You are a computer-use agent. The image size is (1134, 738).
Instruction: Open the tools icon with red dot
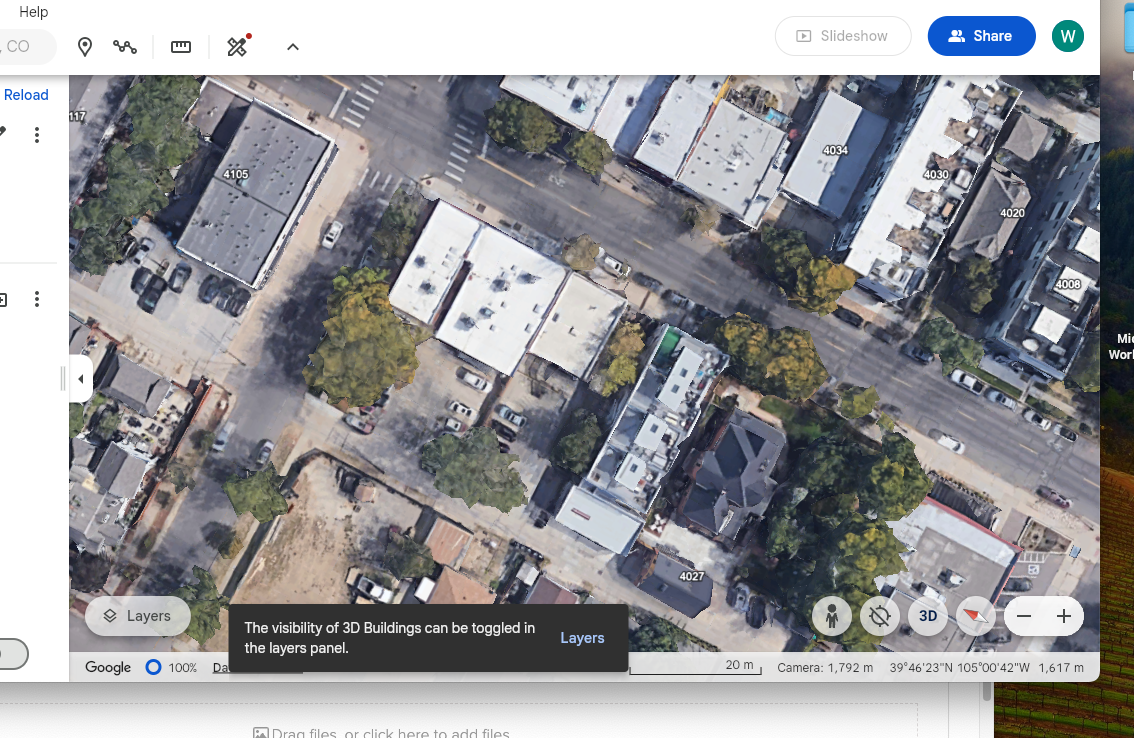tap(237, 47)
